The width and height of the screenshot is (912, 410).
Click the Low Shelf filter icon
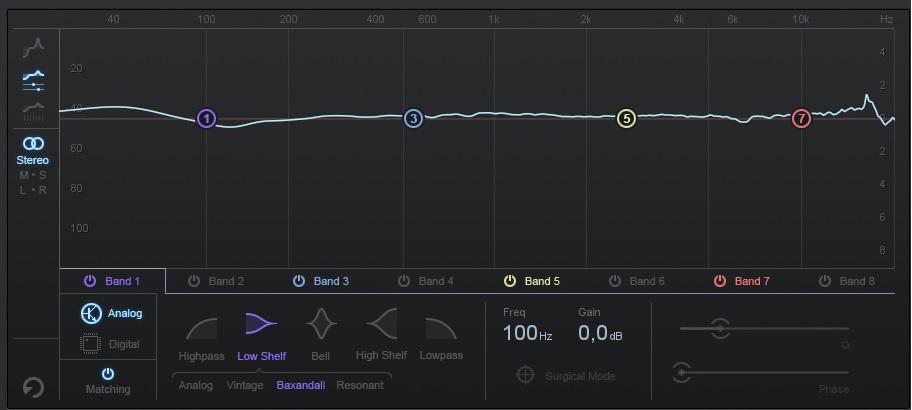pos(261,325)
